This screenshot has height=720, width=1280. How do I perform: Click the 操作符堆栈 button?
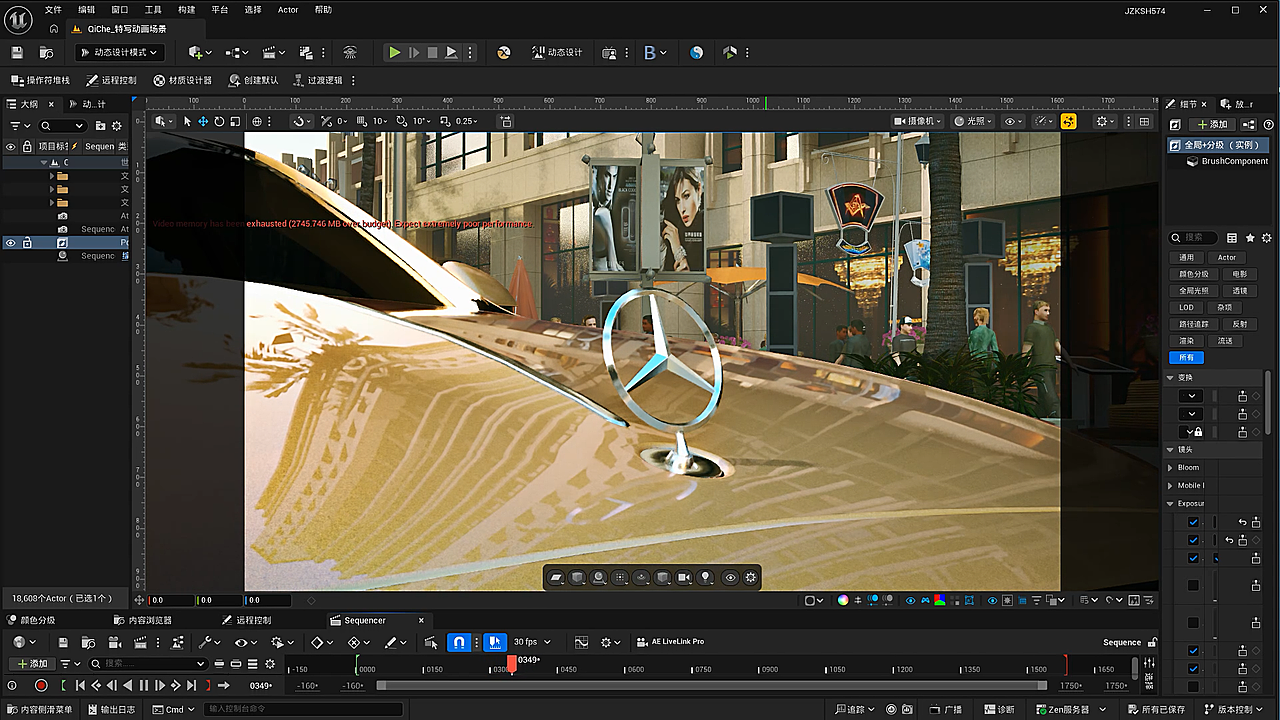41,80
